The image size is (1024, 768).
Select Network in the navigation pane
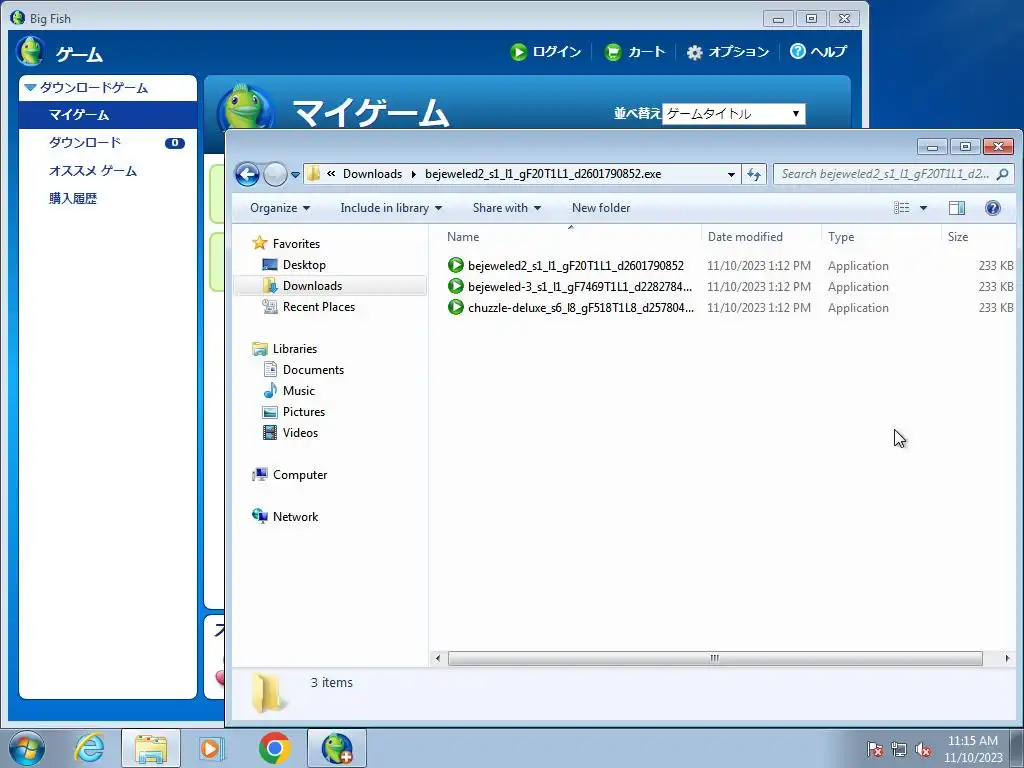pos(295,517)
